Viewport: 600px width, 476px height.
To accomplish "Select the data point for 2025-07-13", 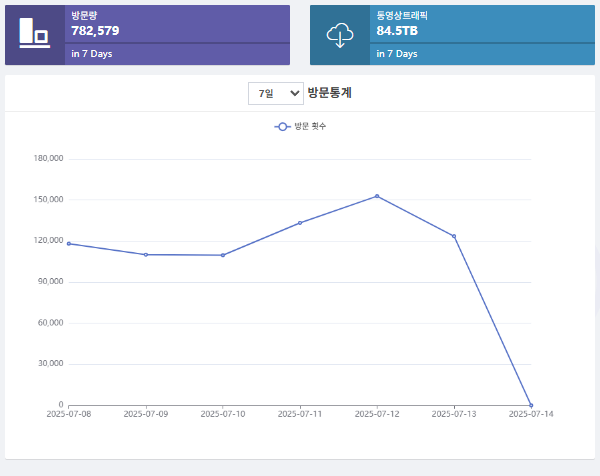I will coord(454,236).
